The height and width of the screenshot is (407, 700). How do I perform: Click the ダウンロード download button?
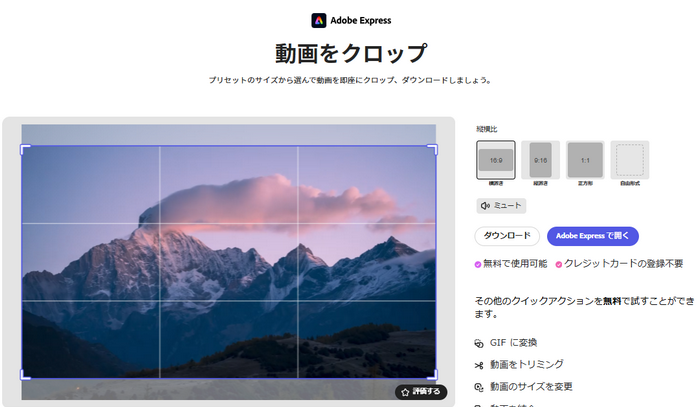(x=507, y=236)
